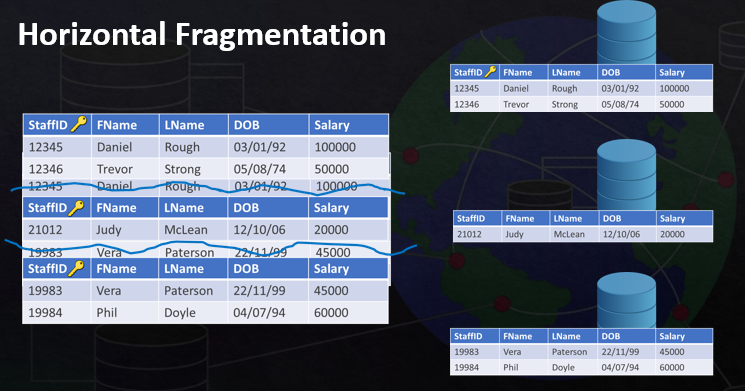Click '19984' in the large left table
745x391 pixels.
(x=45, y=313)
